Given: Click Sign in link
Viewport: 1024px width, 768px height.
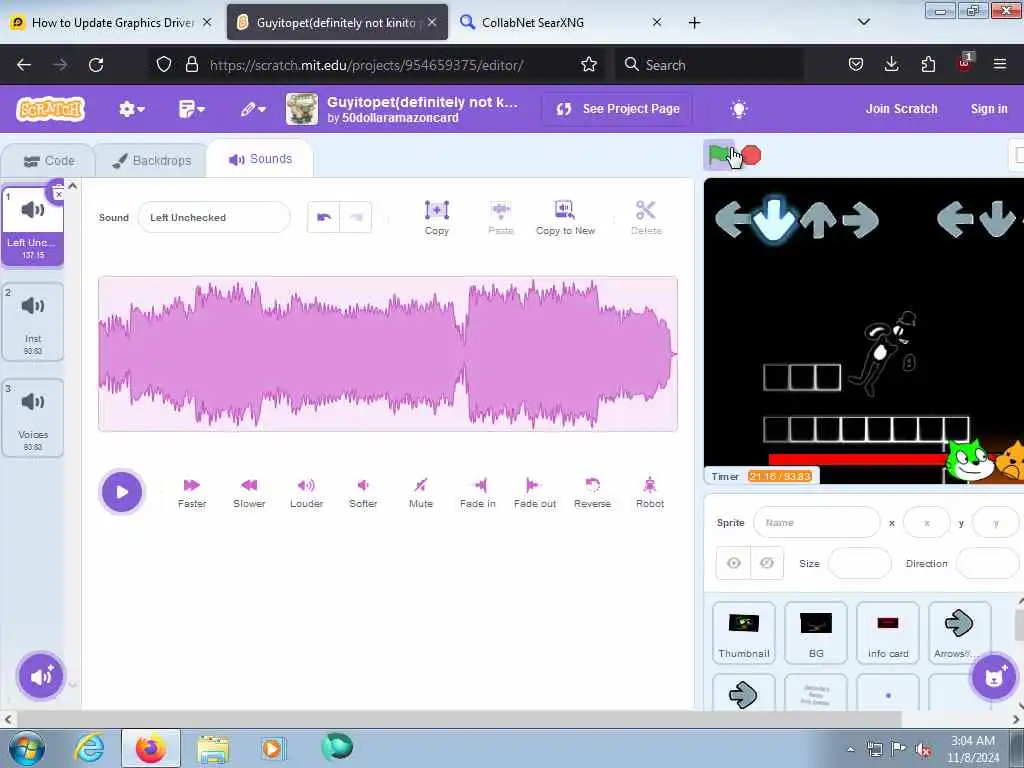Looking at the screenshot, I should click(989, 109).
